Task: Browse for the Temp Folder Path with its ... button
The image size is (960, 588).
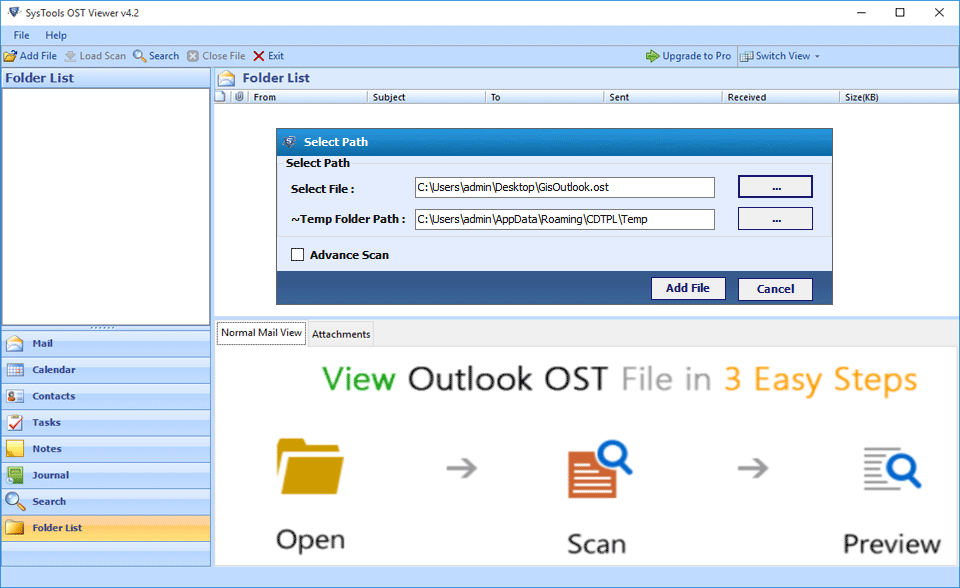Action: 775,219
